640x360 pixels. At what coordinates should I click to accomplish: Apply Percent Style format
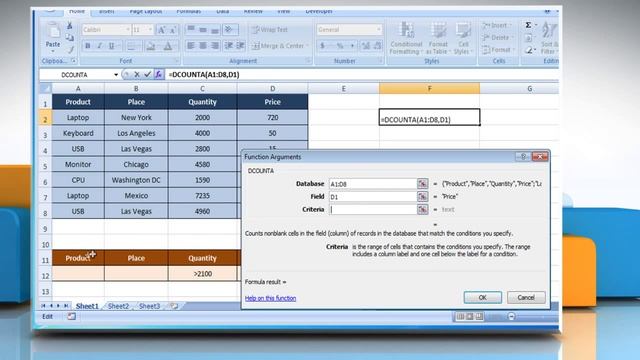click(x=340, y=46)
